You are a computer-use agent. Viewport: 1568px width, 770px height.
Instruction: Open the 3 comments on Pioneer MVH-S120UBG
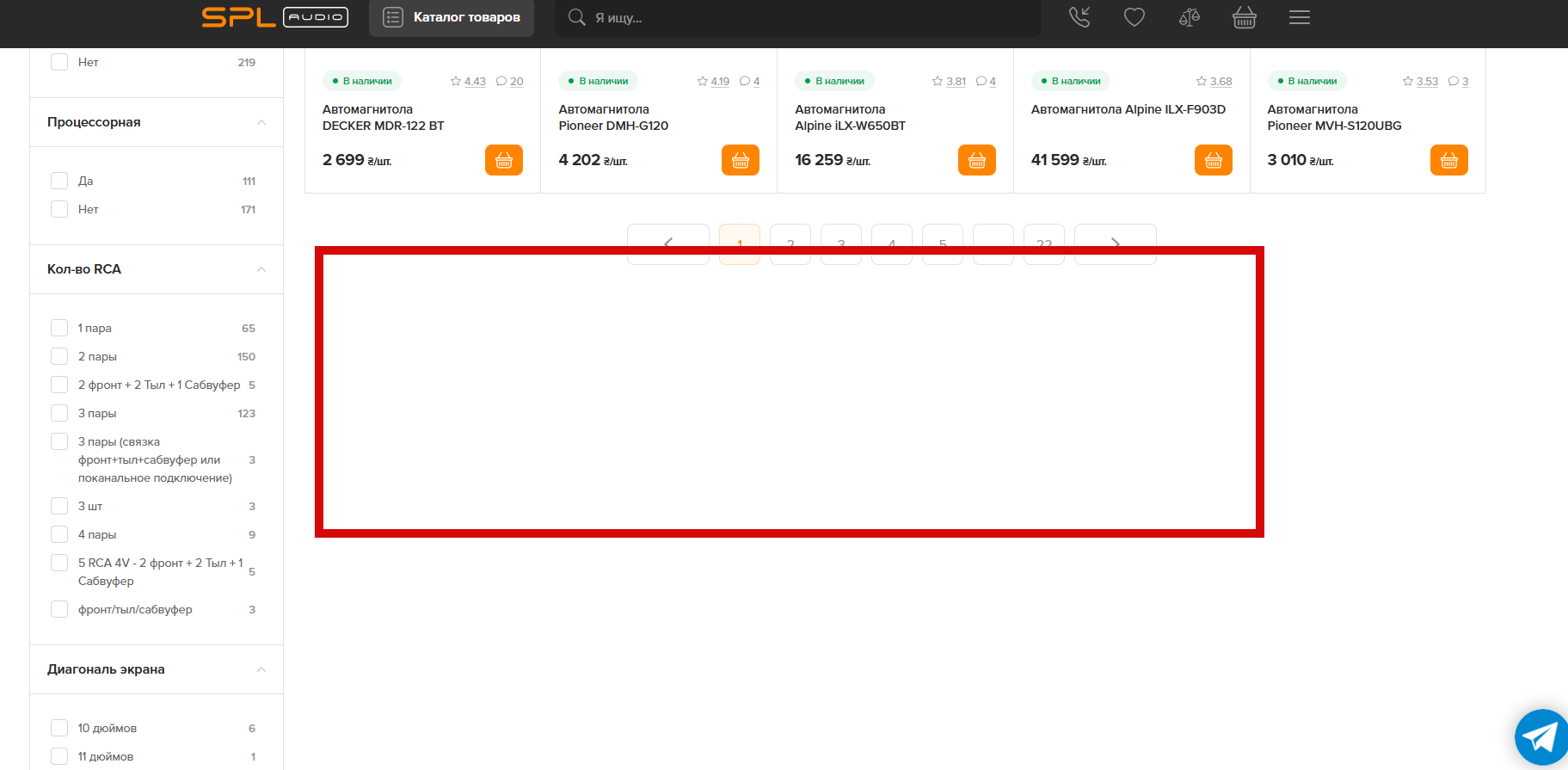1459,82
